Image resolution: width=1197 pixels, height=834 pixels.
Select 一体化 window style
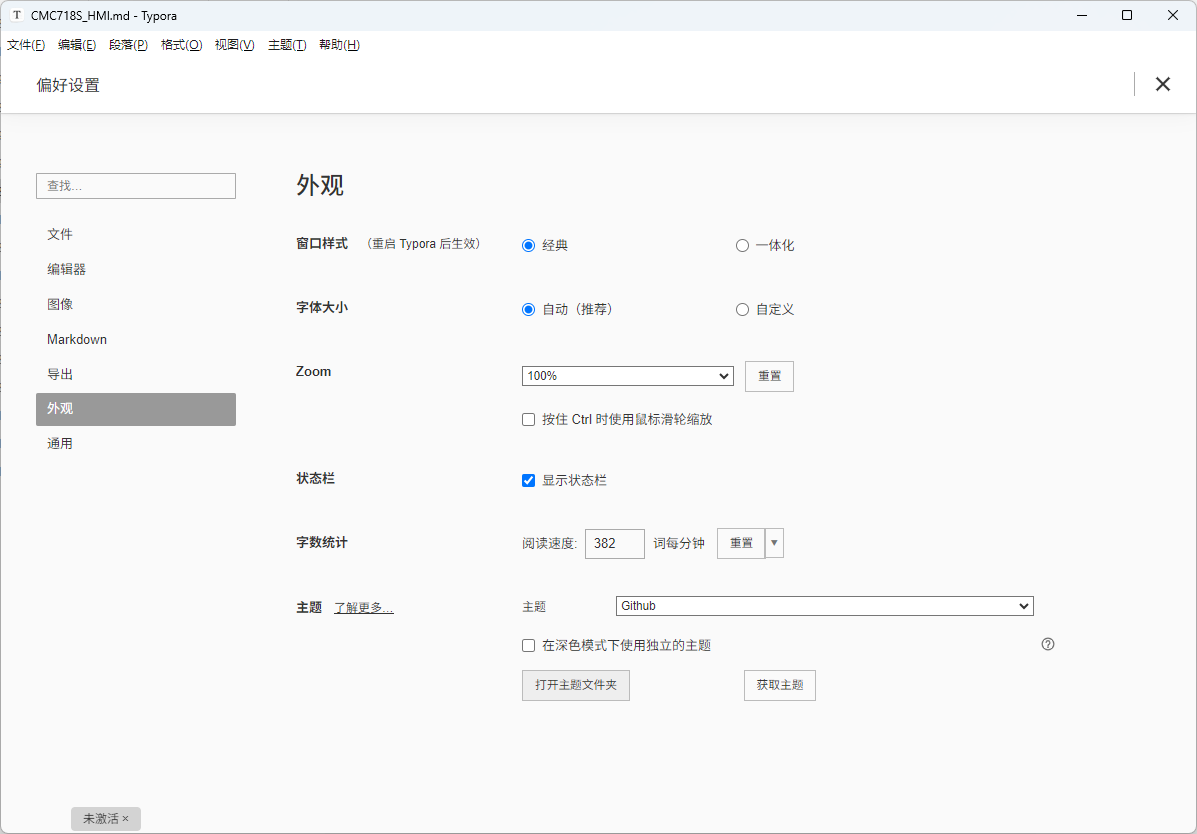coord(742,245)
